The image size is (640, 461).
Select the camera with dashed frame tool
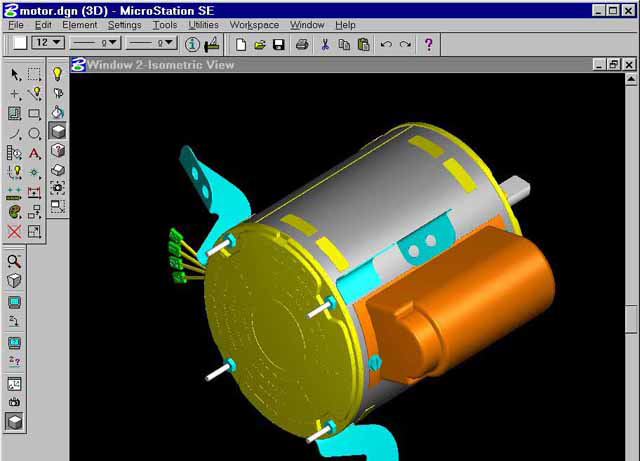(58, 188)
